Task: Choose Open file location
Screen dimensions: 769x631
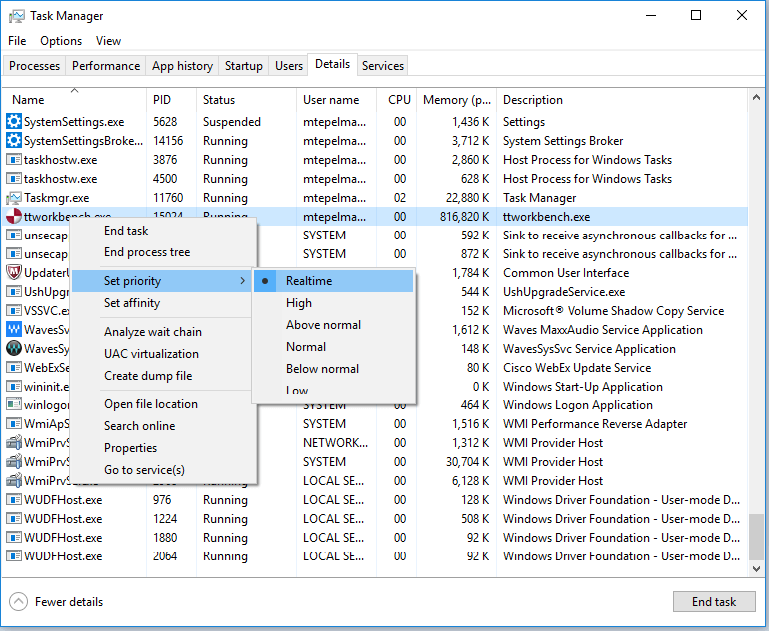Action: (162, 404)
